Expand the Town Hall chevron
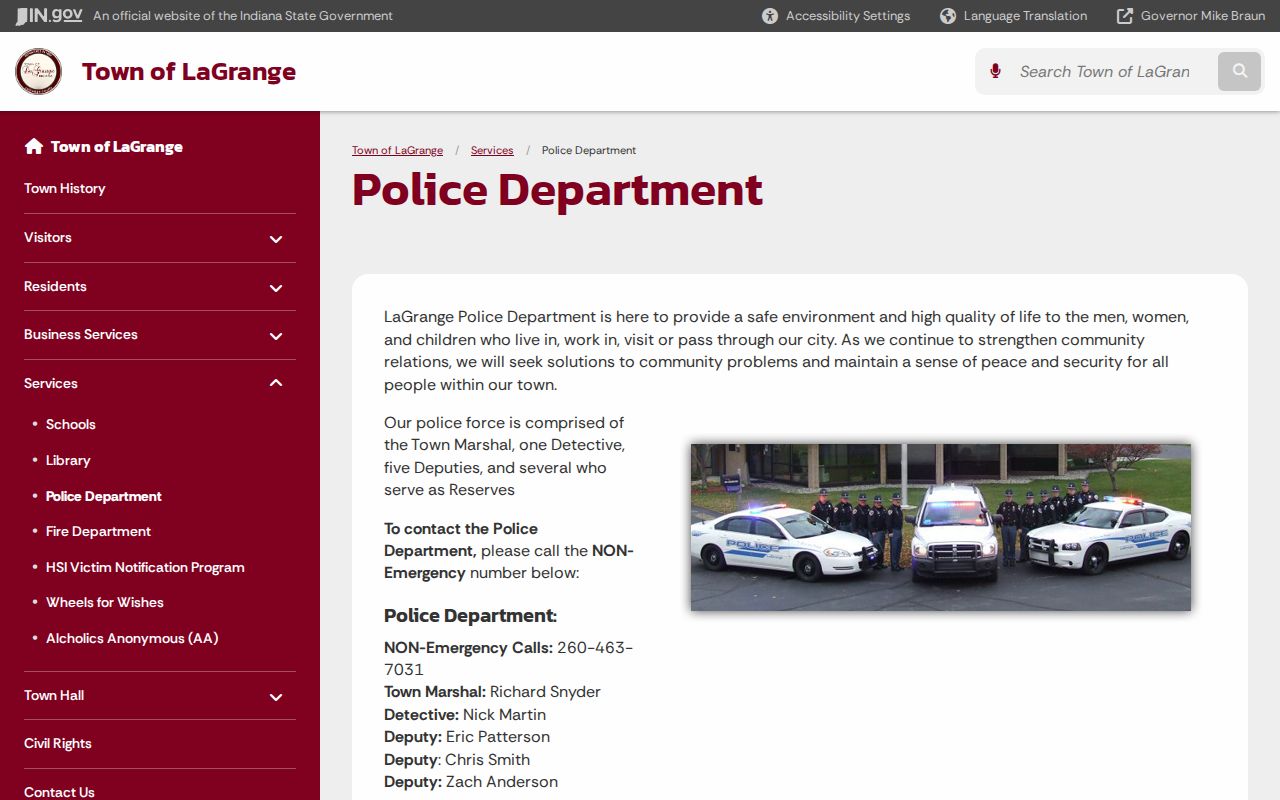 coord(276,697)
